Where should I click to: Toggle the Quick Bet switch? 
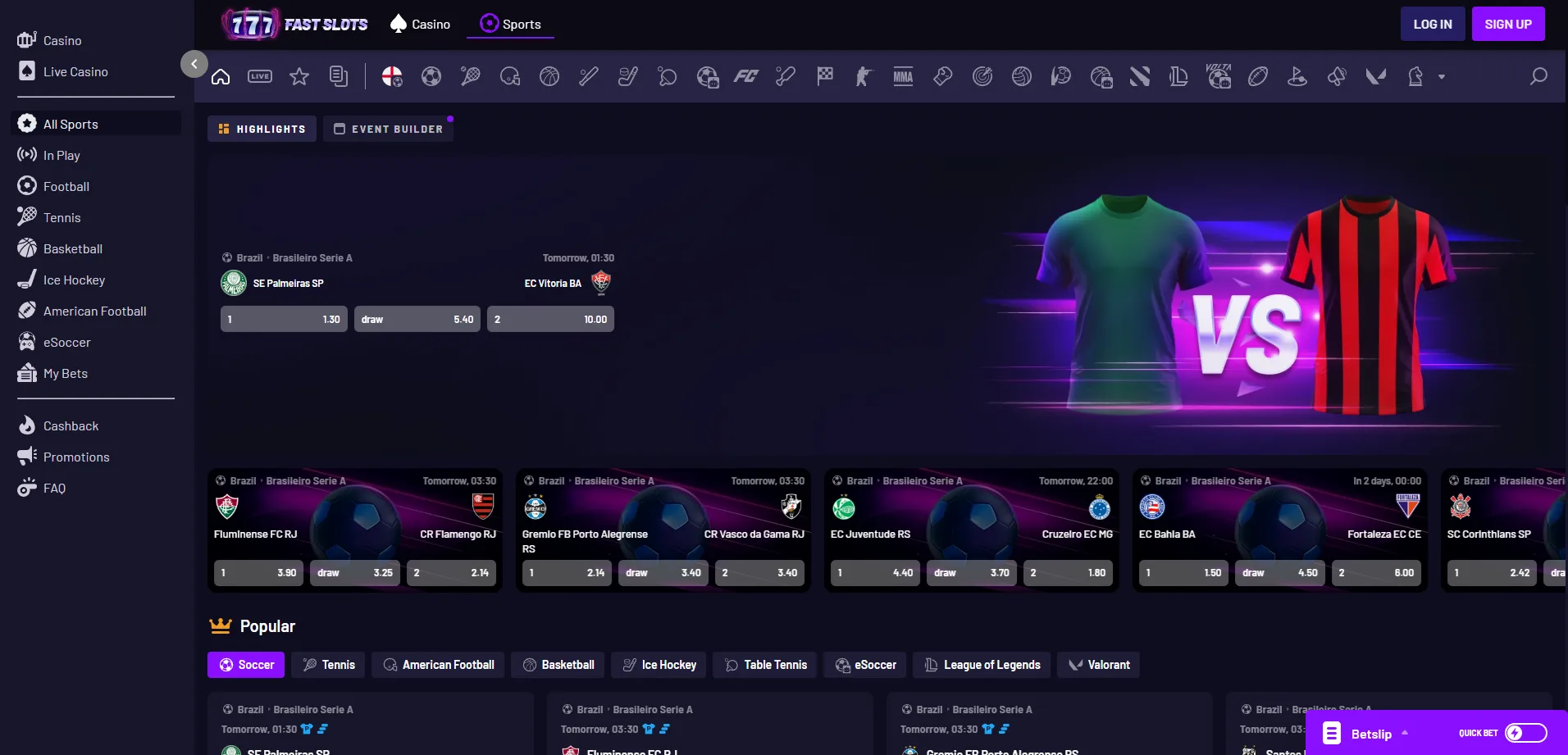[1525, 733]
